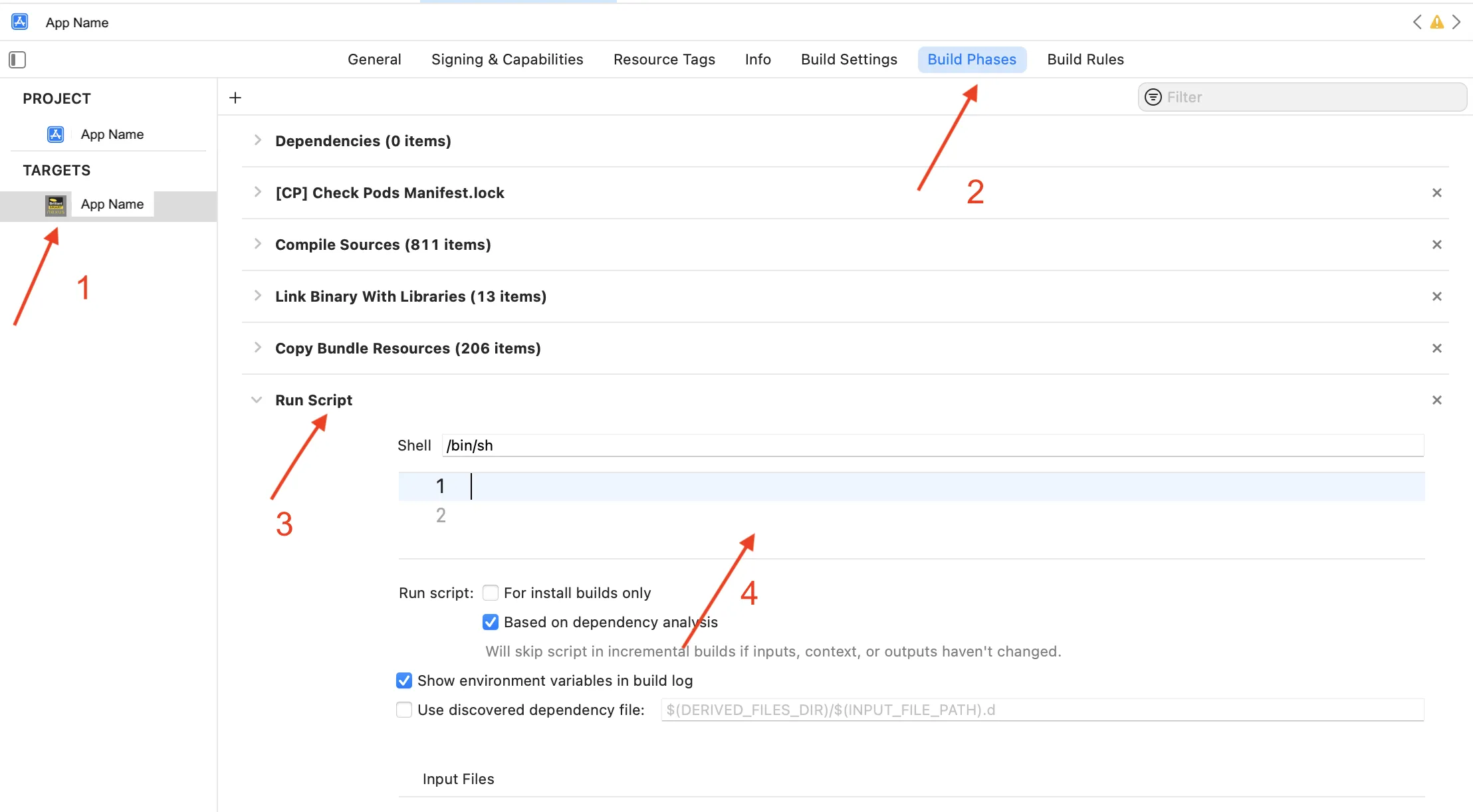Click the filter icon in Filter field
The width and height of the screenshot is (1473, 812).
pyautogui.click(x=1153, y=97)
